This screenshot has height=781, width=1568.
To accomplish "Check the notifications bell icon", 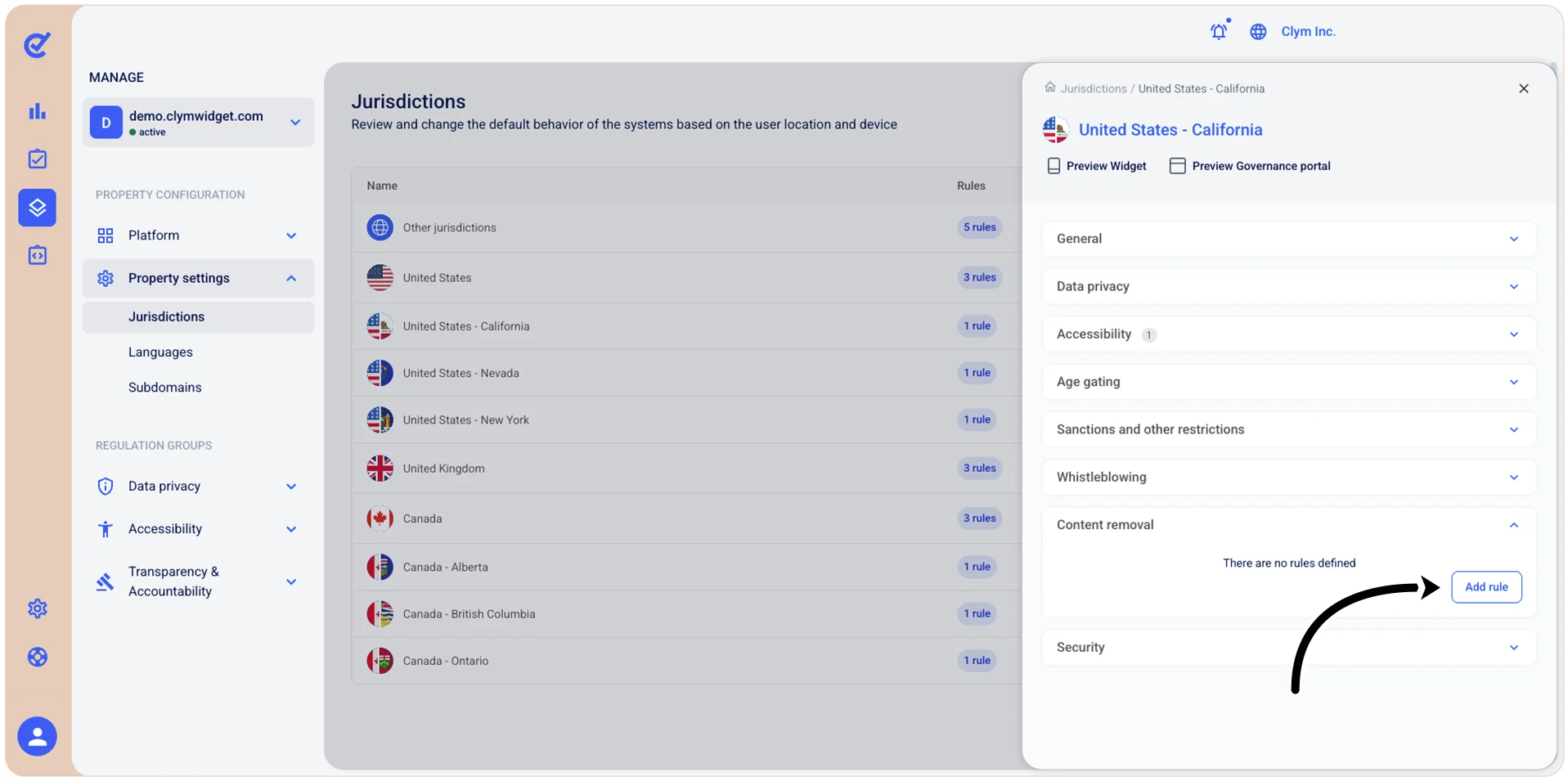I will [x=1219, y=31].
